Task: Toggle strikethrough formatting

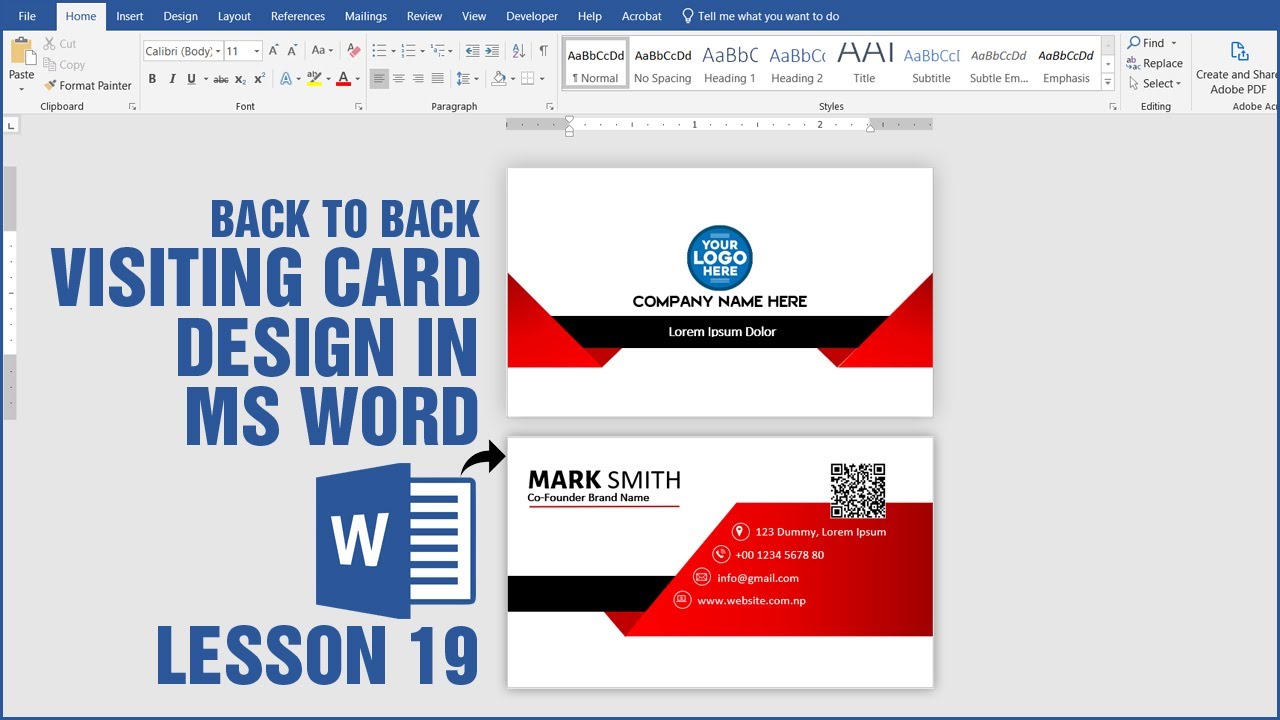Action: [x=221, y=79]
